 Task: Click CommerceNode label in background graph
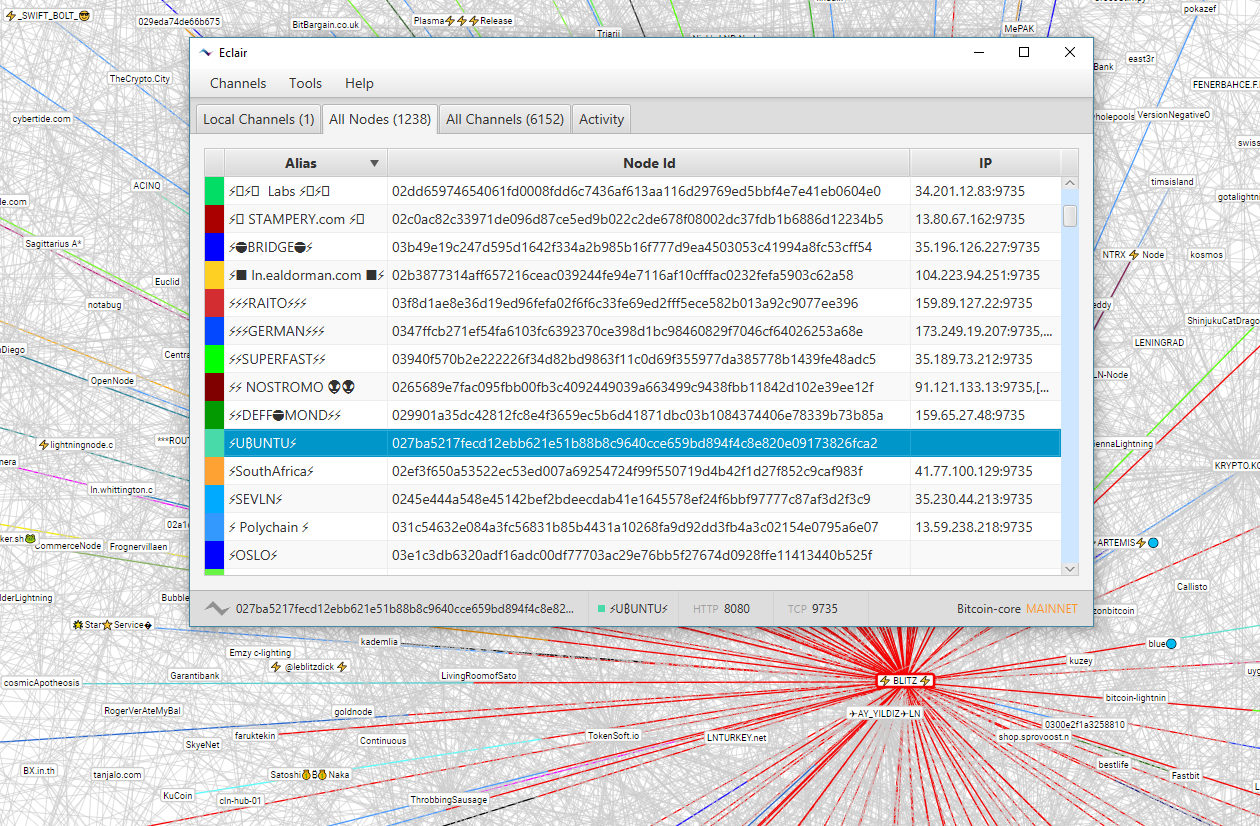(x=68, y=546)
